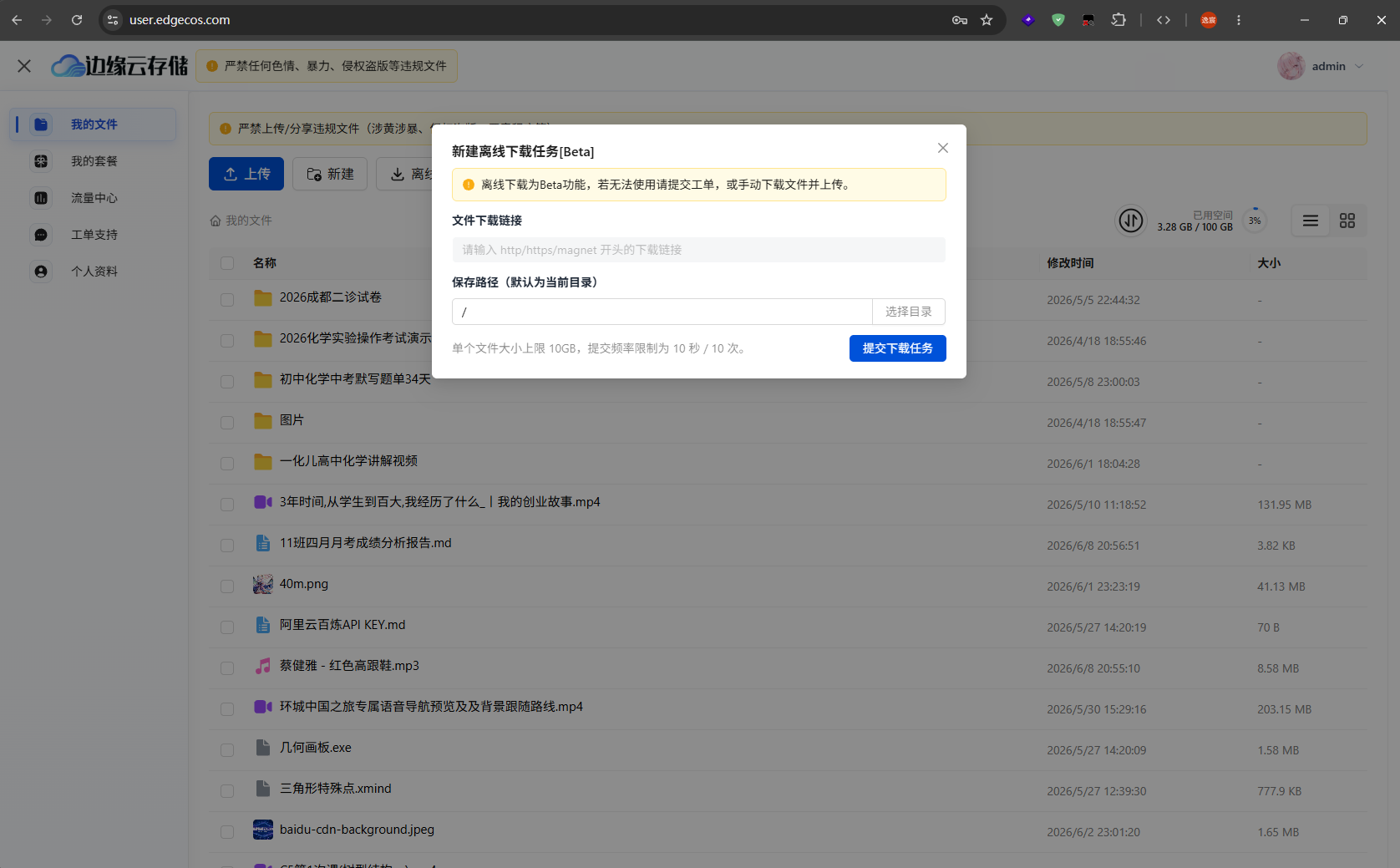Click the 选择目录 button
1400x868 pixels.
pyautogui.click(x=909, y=312)
